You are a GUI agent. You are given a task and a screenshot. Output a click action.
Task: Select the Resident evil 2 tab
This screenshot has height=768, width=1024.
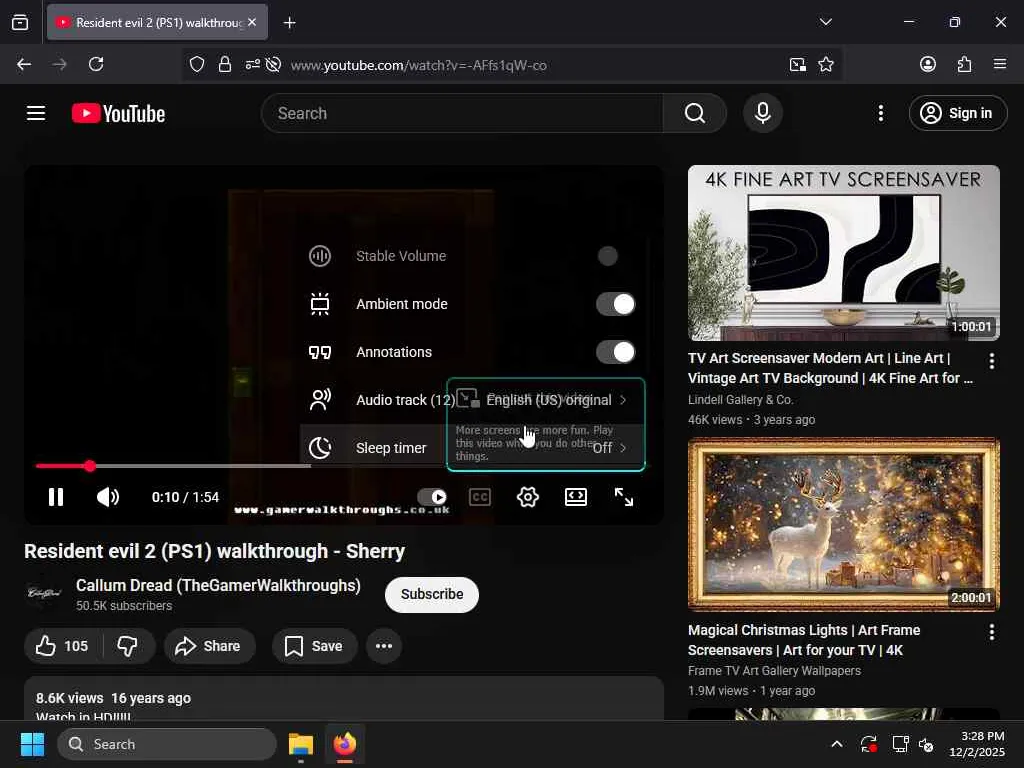click(157, 22)
